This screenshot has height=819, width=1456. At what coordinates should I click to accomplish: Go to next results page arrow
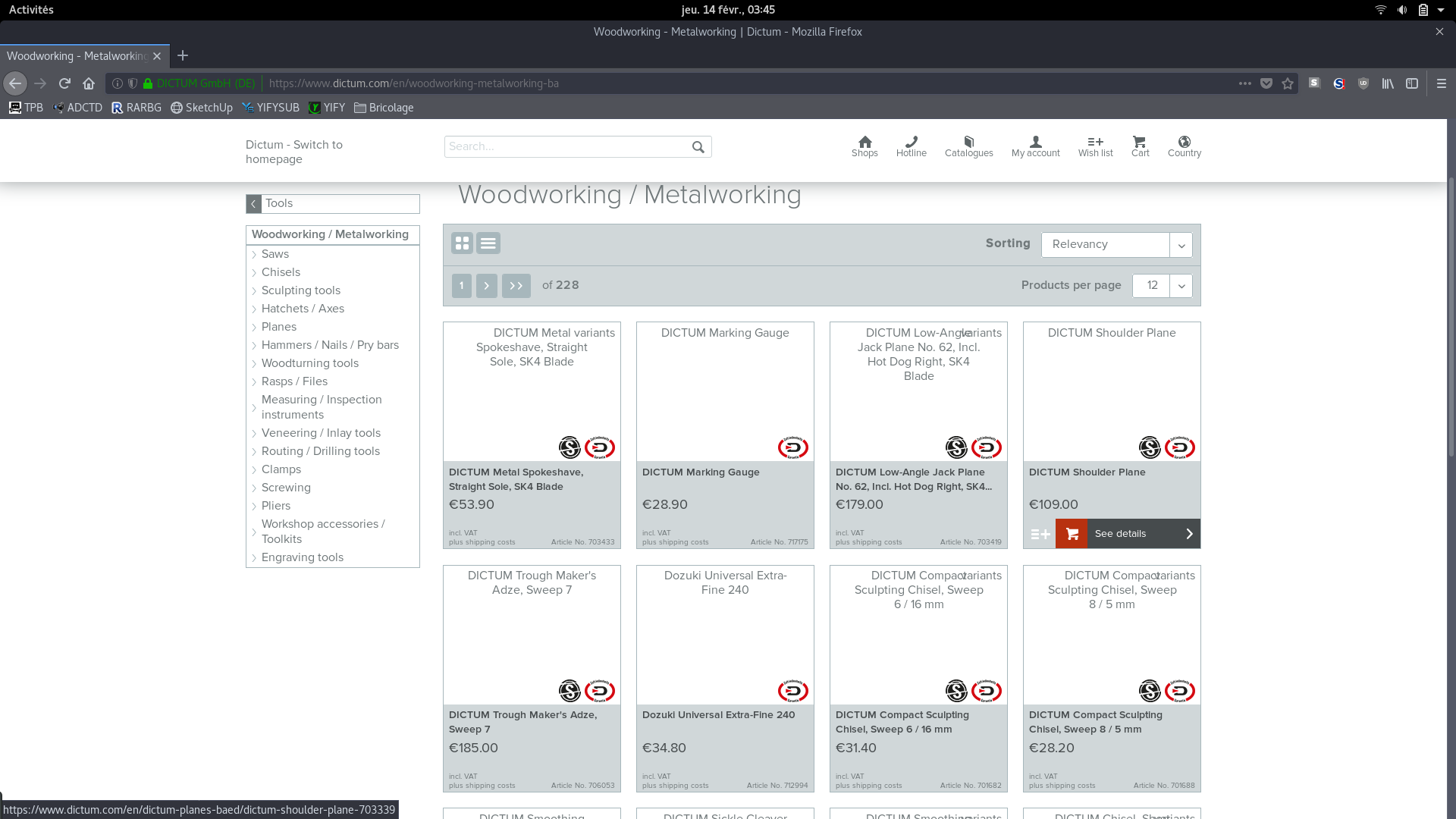pyautogui.click(x=487, y=286)
